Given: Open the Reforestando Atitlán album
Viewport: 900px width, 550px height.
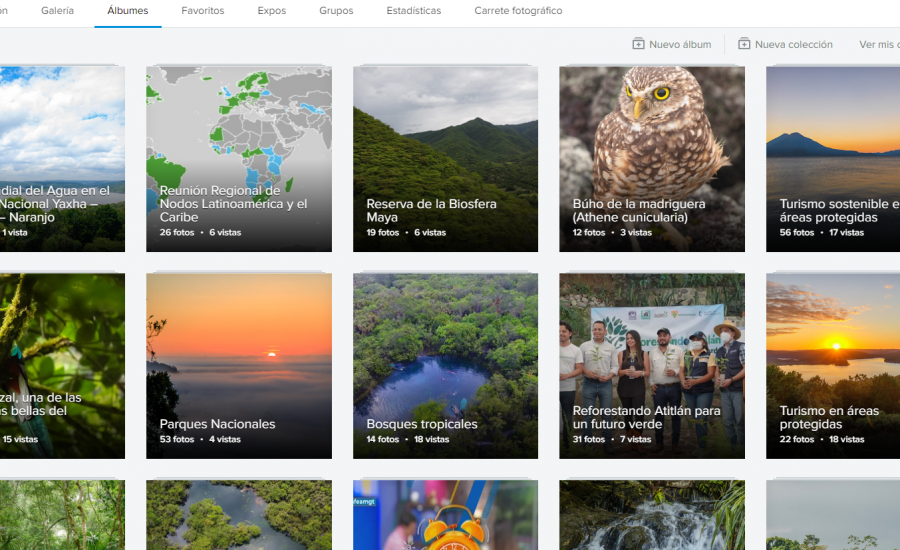Looking at the screenshot, I should [x=652, y=366].
